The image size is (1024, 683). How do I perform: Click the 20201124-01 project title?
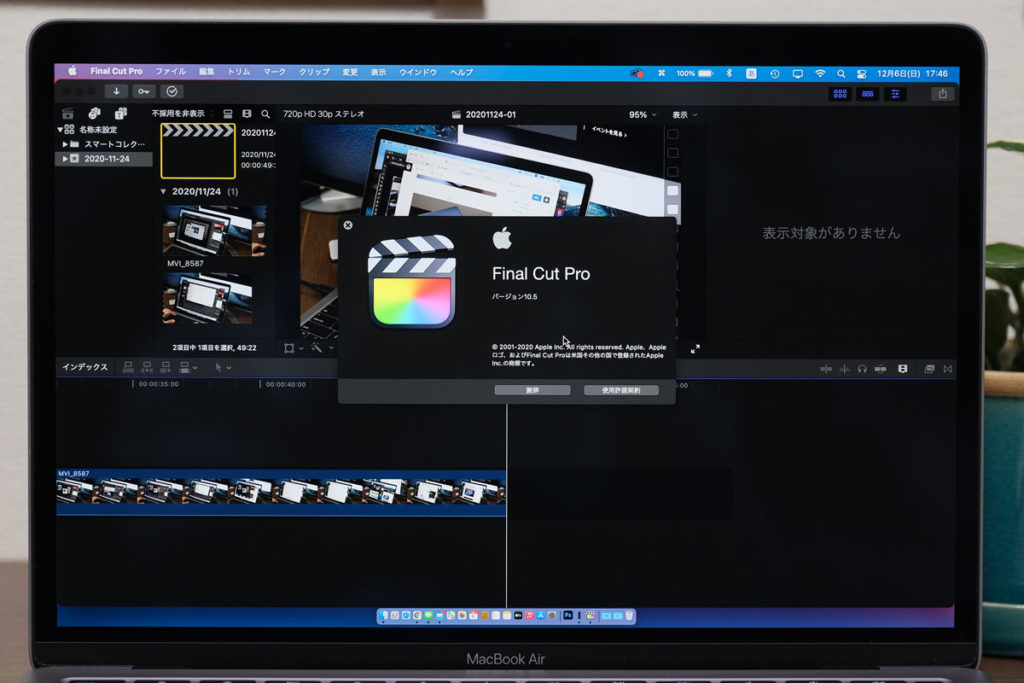tap(490, 114)
